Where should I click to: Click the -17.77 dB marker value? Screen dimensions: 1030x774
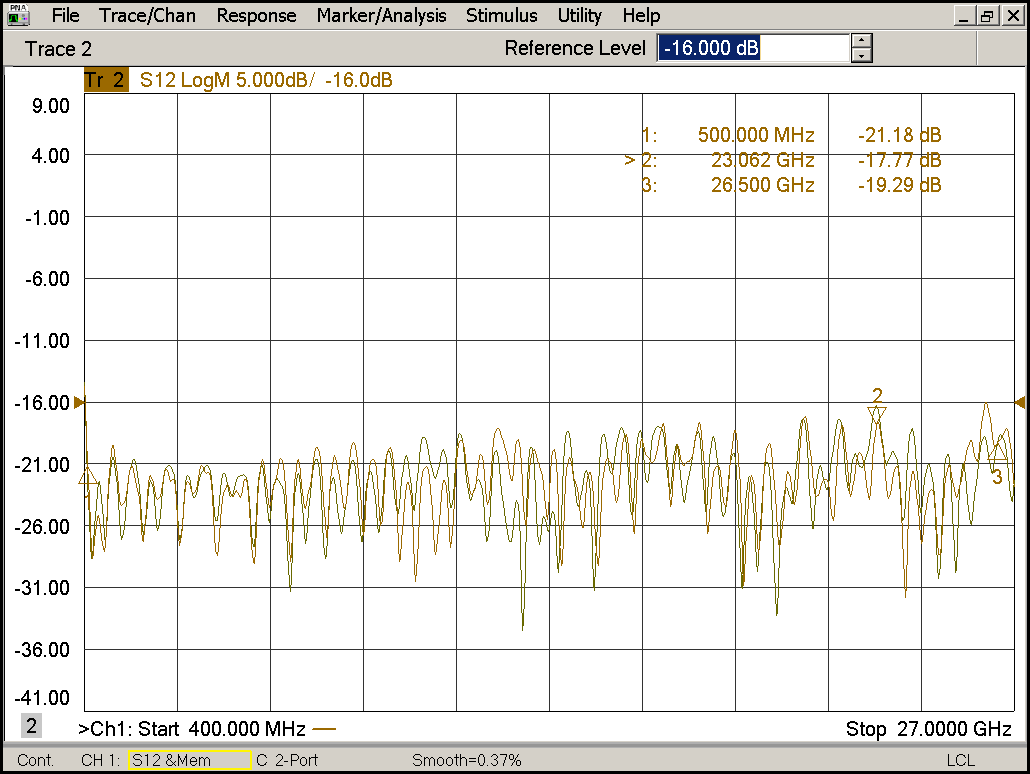coord(899,160)
